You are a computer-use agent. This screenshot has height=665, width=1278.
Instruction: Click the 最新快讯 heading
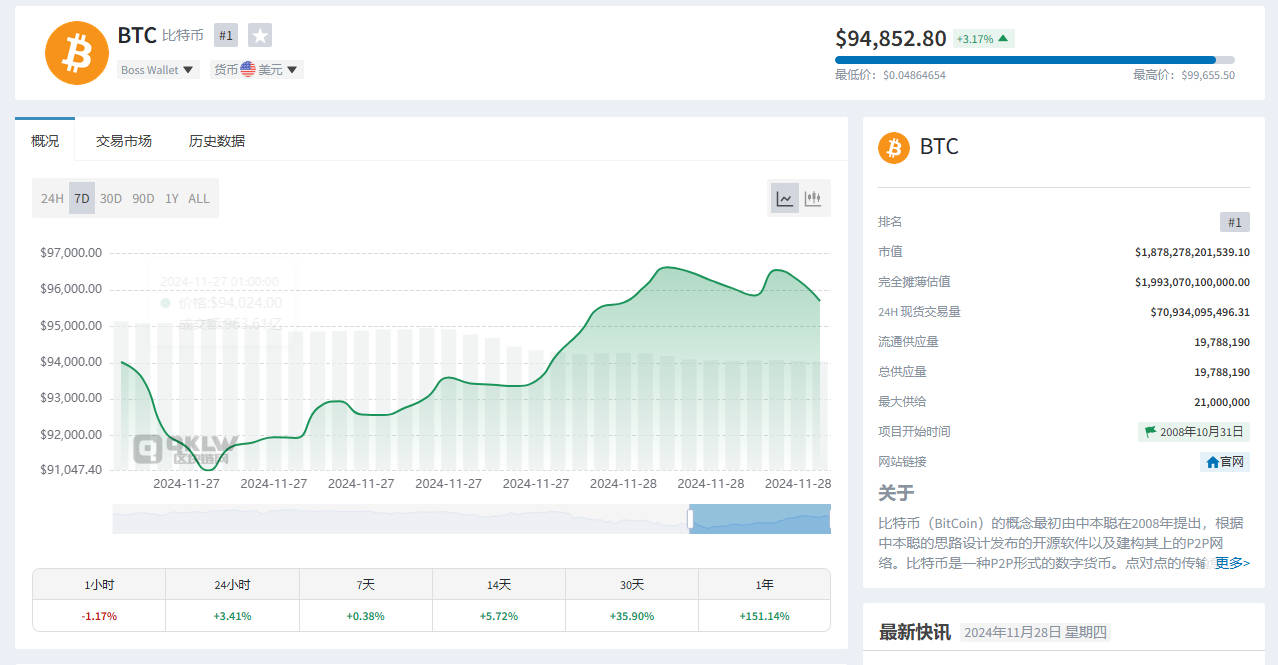(x=915, y=632)
